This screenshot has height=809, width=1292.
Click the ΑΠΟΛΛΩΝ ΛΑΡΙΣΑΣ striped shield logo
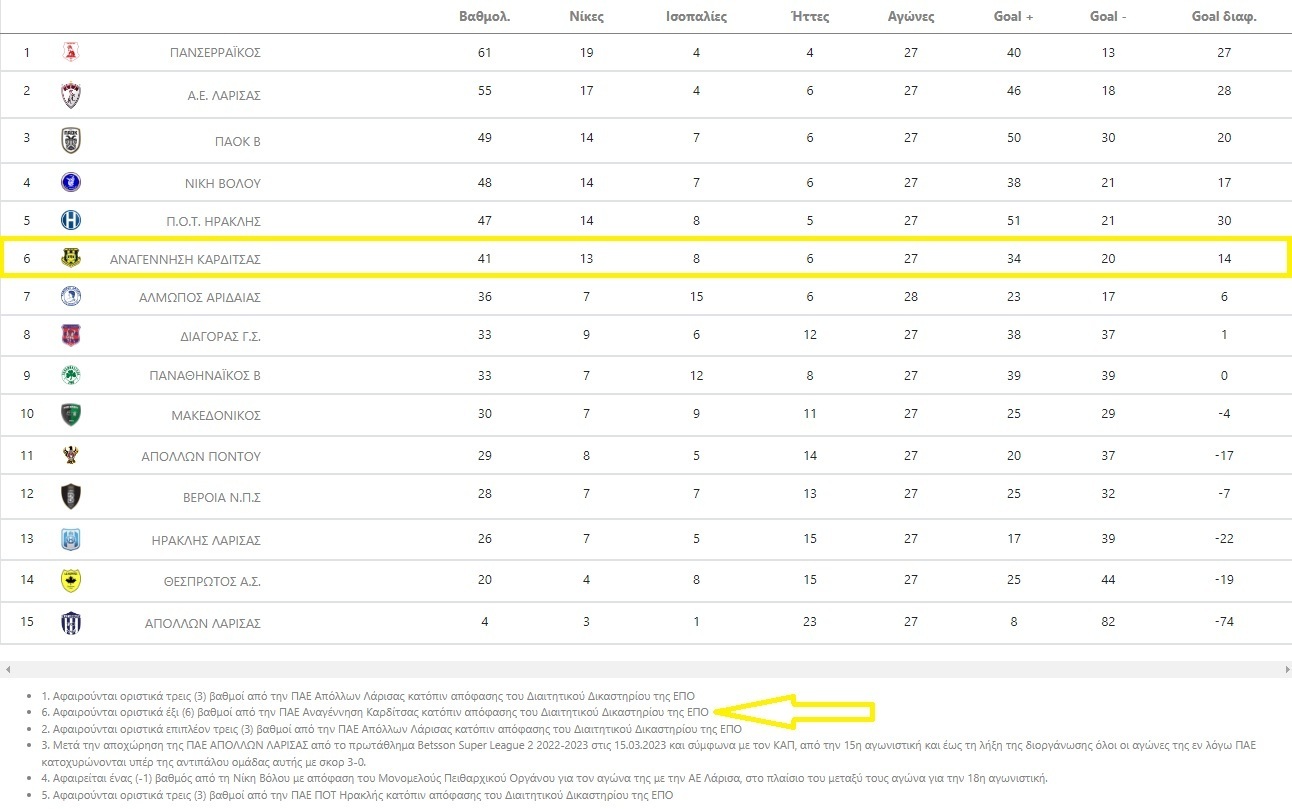coord(71,622)
